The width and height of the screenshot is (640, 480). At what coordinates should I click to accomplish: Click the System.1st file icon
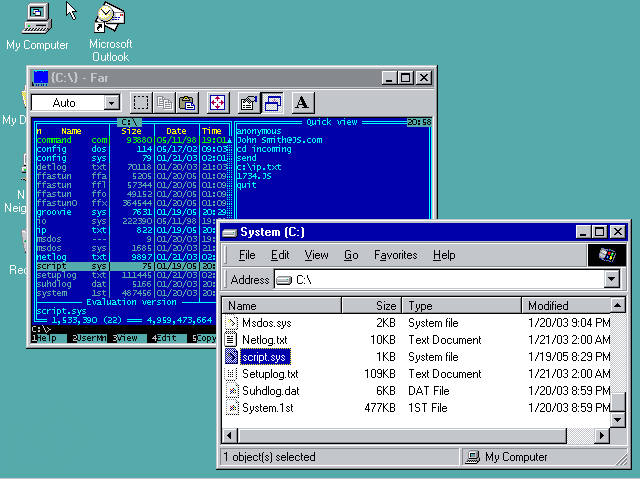point(232,408)
